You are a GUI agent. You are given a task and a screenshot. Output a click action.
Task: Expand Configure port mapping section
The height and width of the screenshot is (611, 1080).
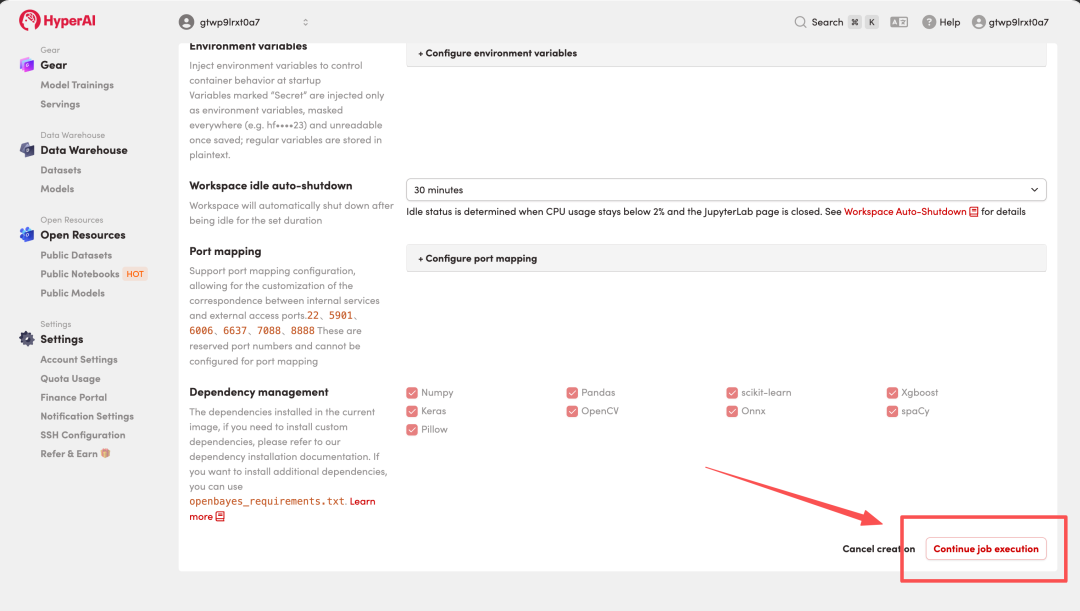726,258
